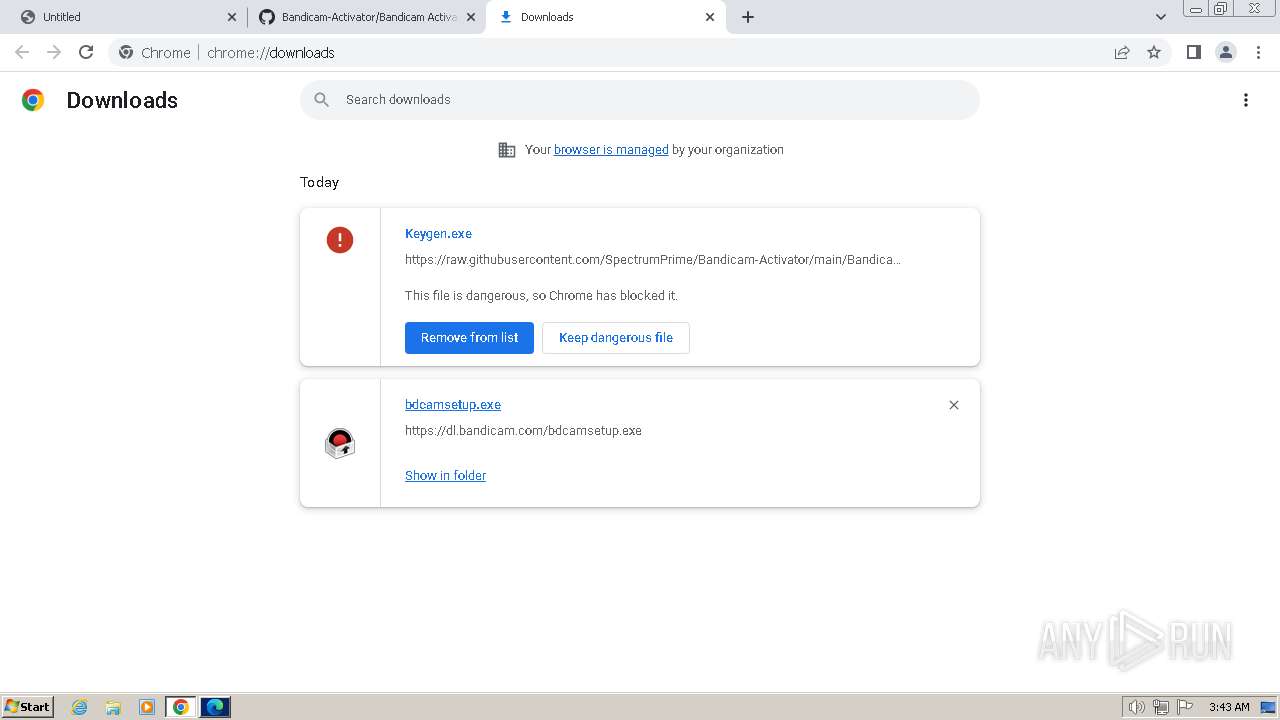Click the Chrome site info icon
The width and height of the screenshot is (1280, 720).
[126, 52]
